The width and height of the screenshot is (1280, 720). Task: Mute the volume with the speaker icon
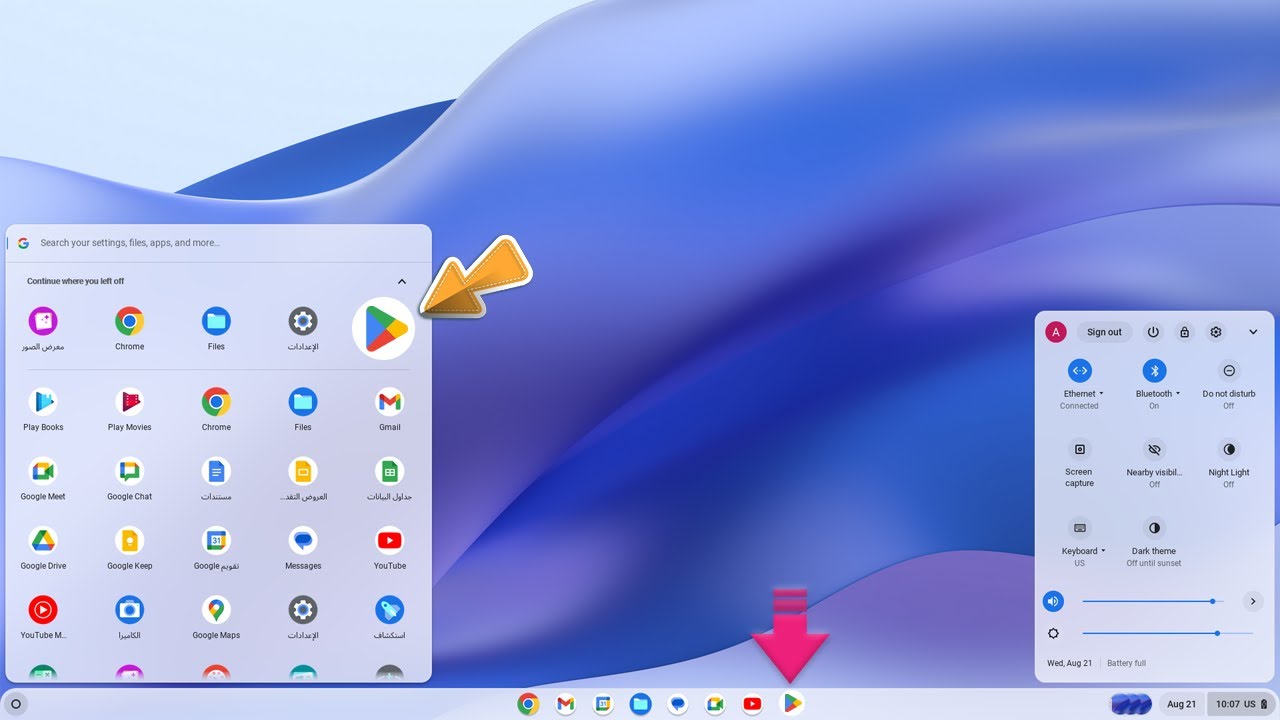click(x=1052, y=601)
